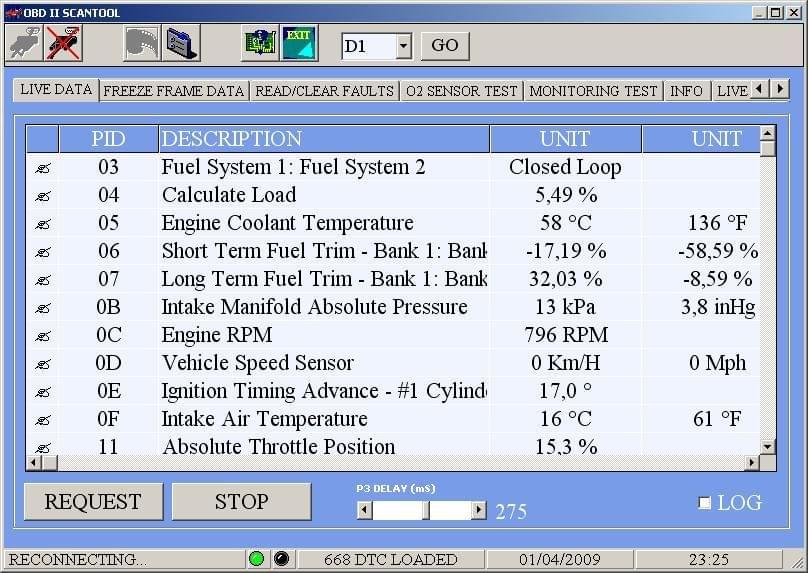
Task: Select the Engine RPM description cell
Action: pos(324,335)
